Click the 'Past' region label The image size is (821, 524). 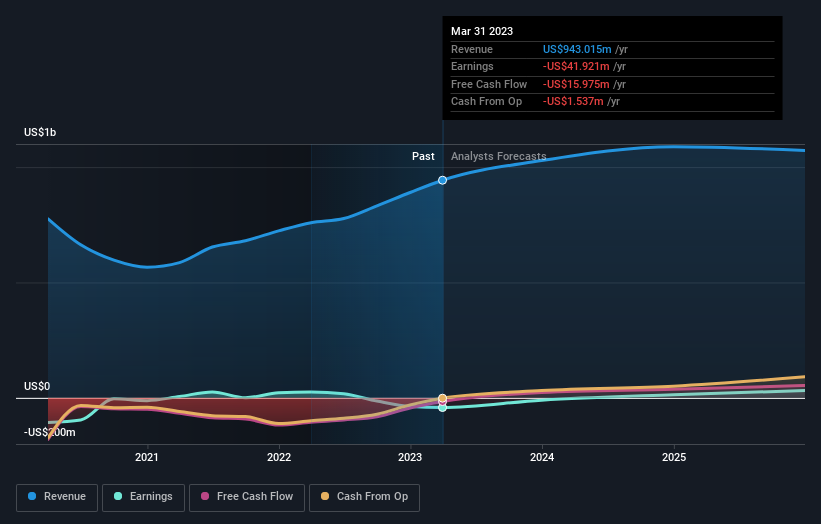[423, 157]
